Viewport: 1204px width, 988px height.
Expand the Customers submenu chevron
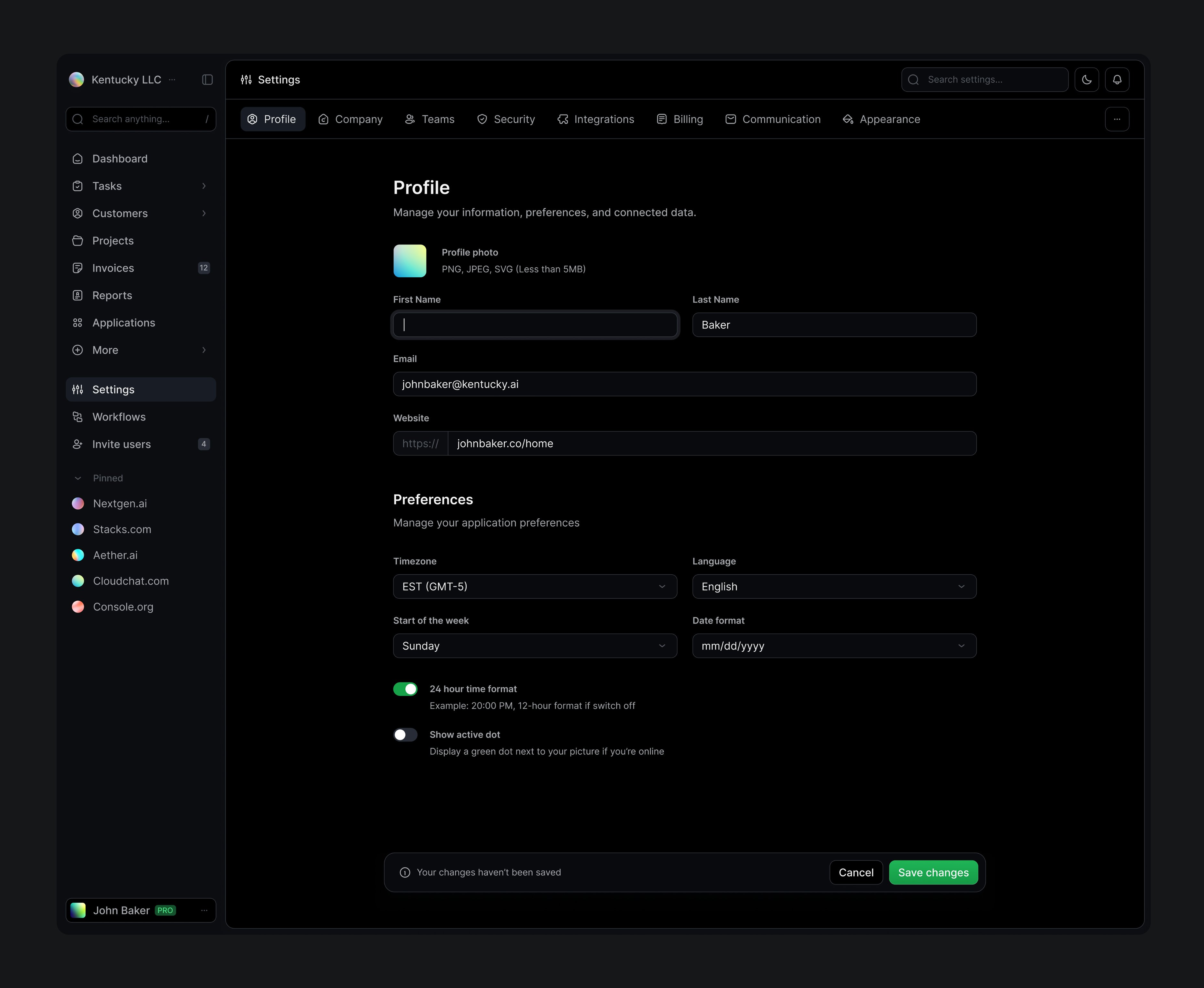click(204, 213)
